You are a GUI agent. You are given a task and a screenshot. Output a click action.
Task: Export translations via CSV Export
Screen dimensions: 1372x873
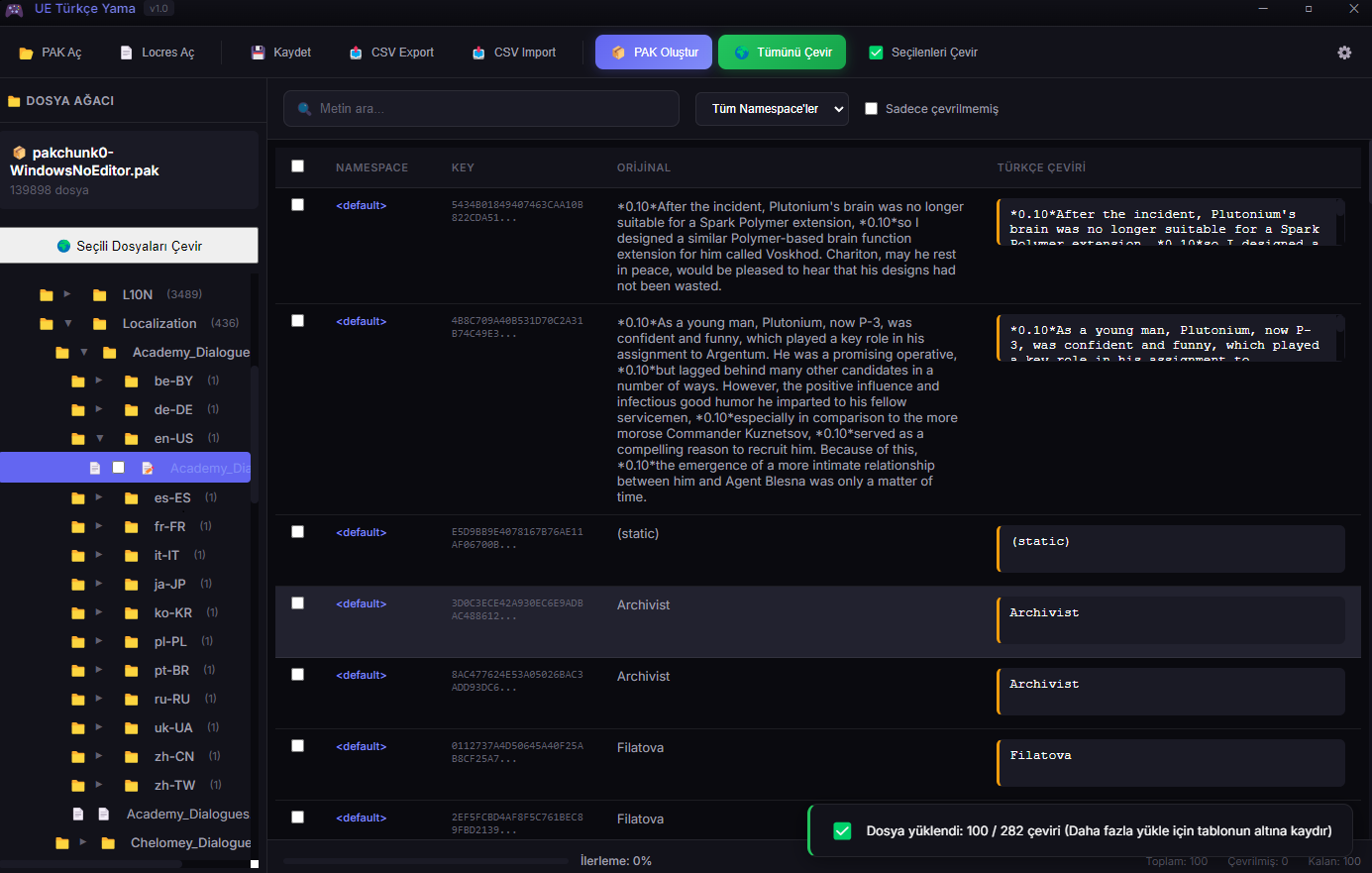pyautogui.click(x=391, y=53)
